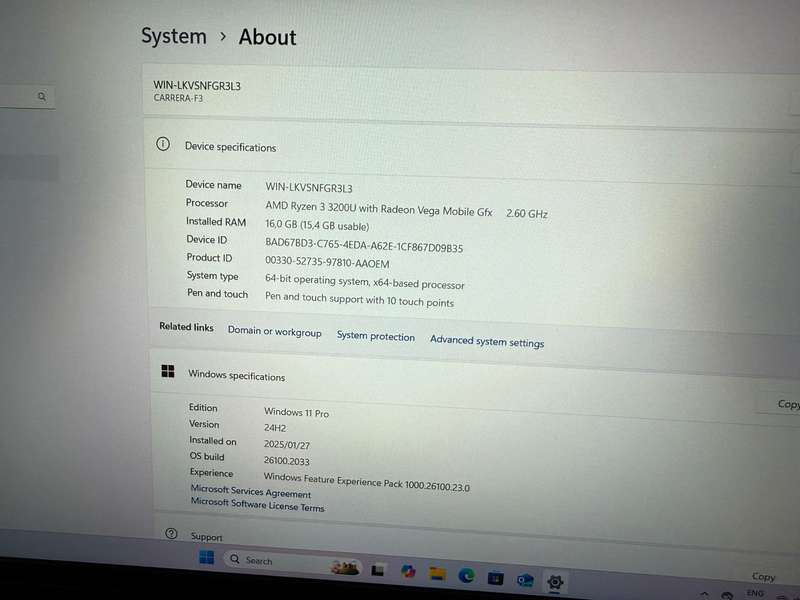
Task: Open the Windows Start menu
Action: click(x=207, y=557)
